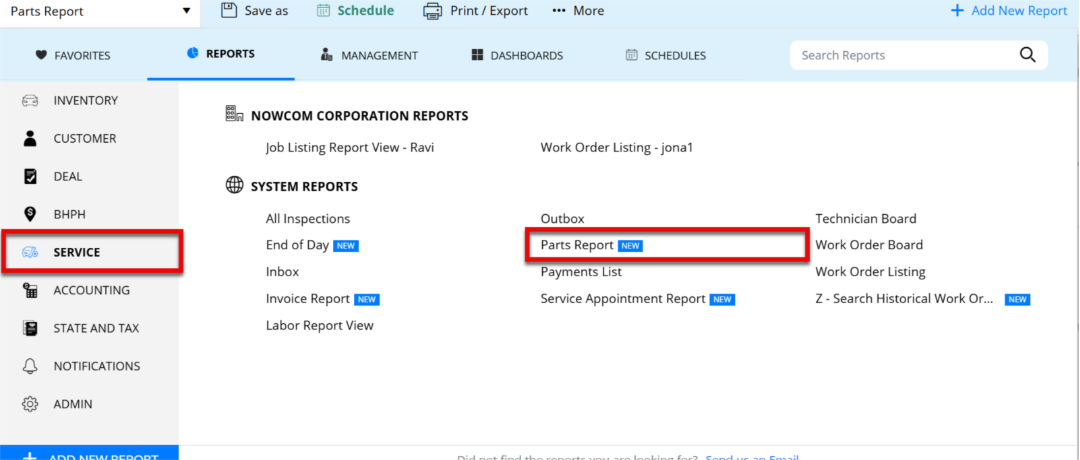Select BHPH category in sidebar
Image resolution: width=1080 pixels, height=460 pixels.
pos(89,214)
